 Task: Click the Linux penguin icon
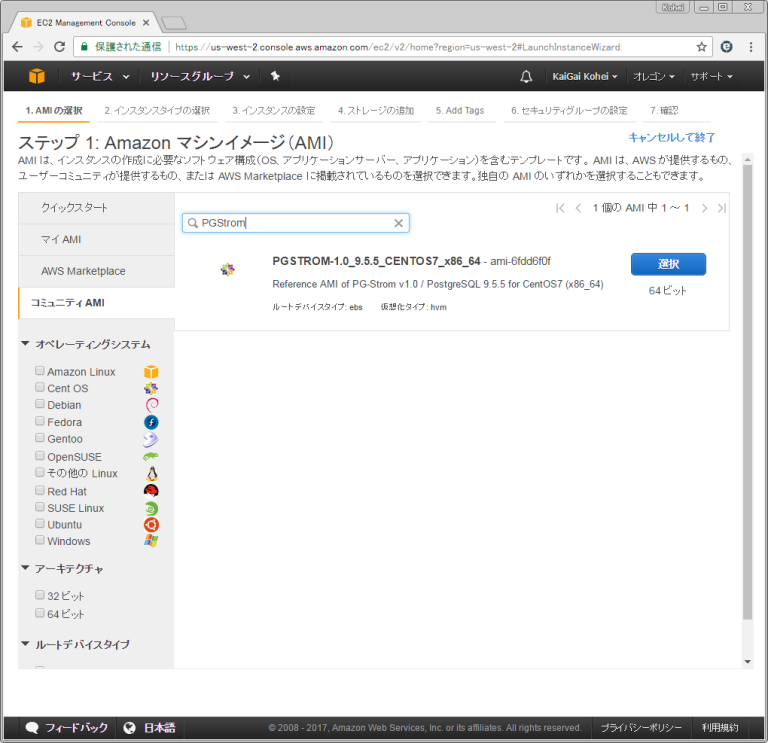(x=152, y=474)
